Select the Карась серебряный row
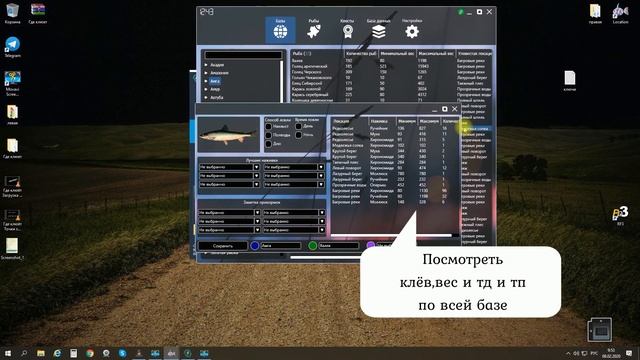Screen dimensions: 640x360 pyautogui.click(x=391, y=95)
